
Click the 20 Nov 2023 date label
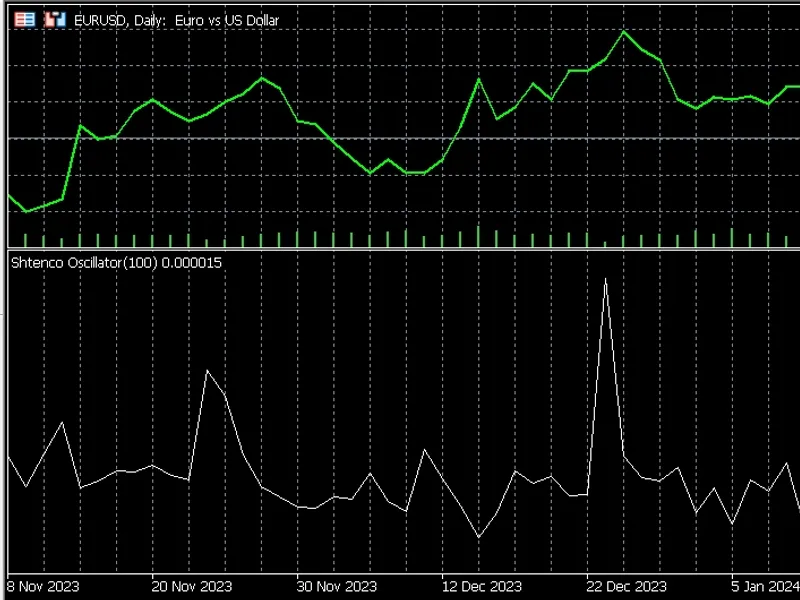192,586
